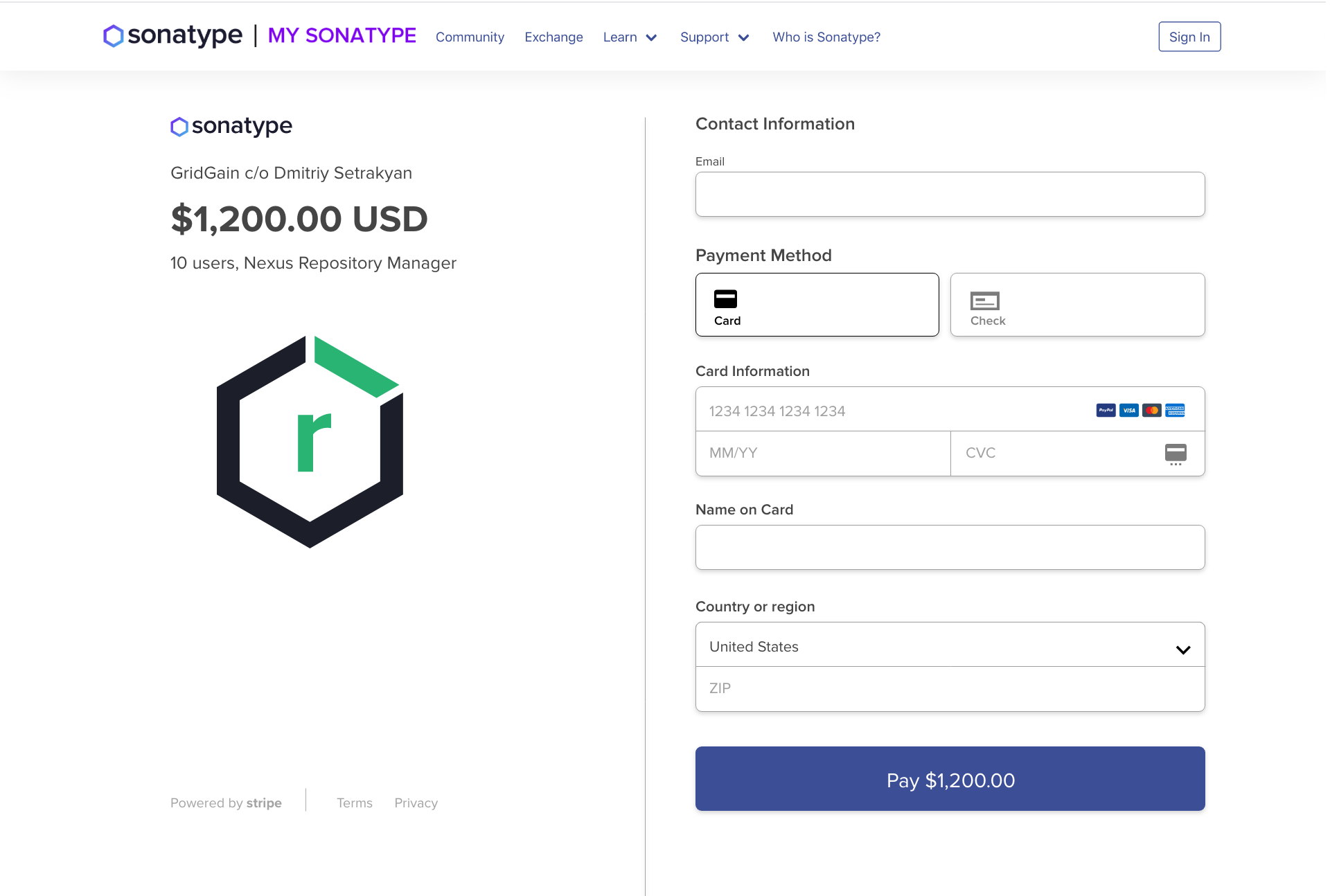Click the American Express brand icon

[x=1175, y=411]
